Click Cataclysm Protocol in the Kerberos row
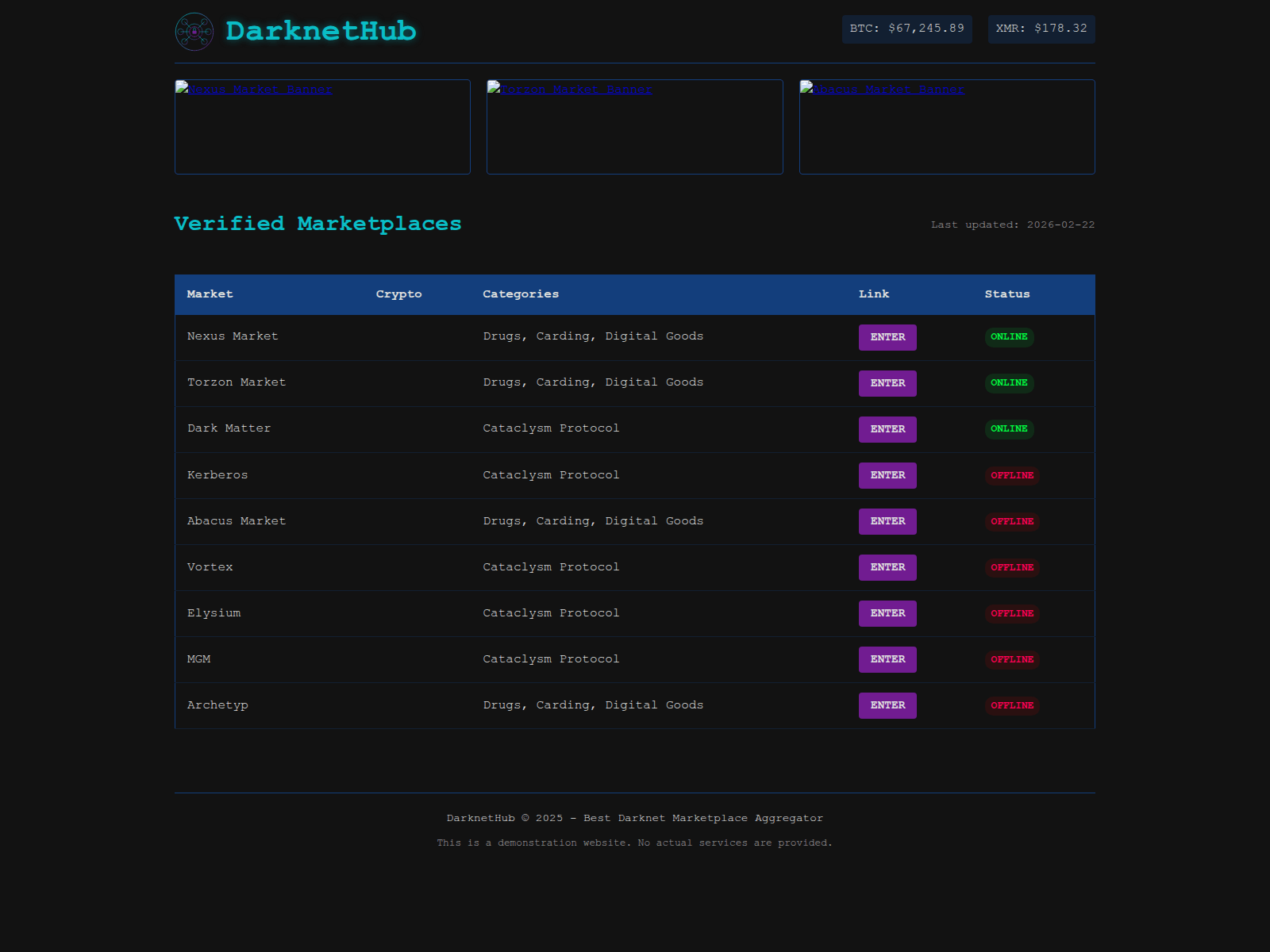 [551, 475]
